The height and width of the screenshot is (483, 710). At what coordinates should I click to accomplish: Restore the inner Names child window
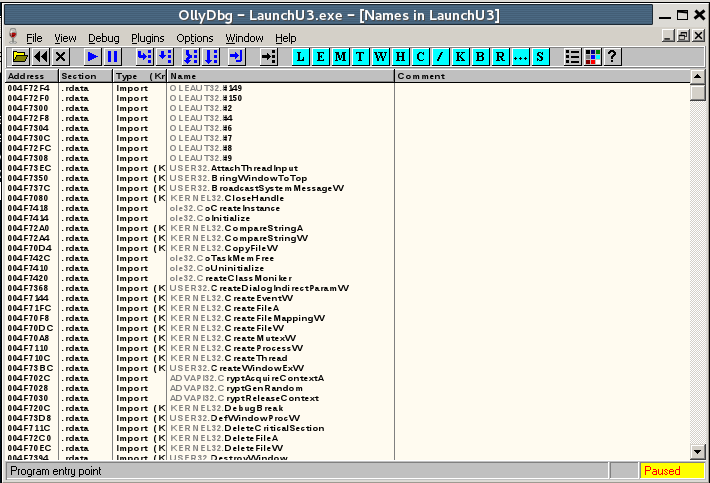[683, 36]
